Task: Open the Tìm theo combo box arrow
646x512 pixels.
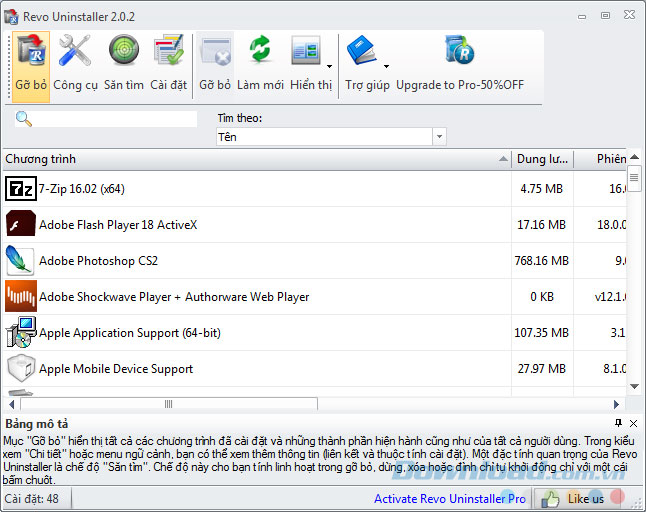Action: (x=439, y=136)
